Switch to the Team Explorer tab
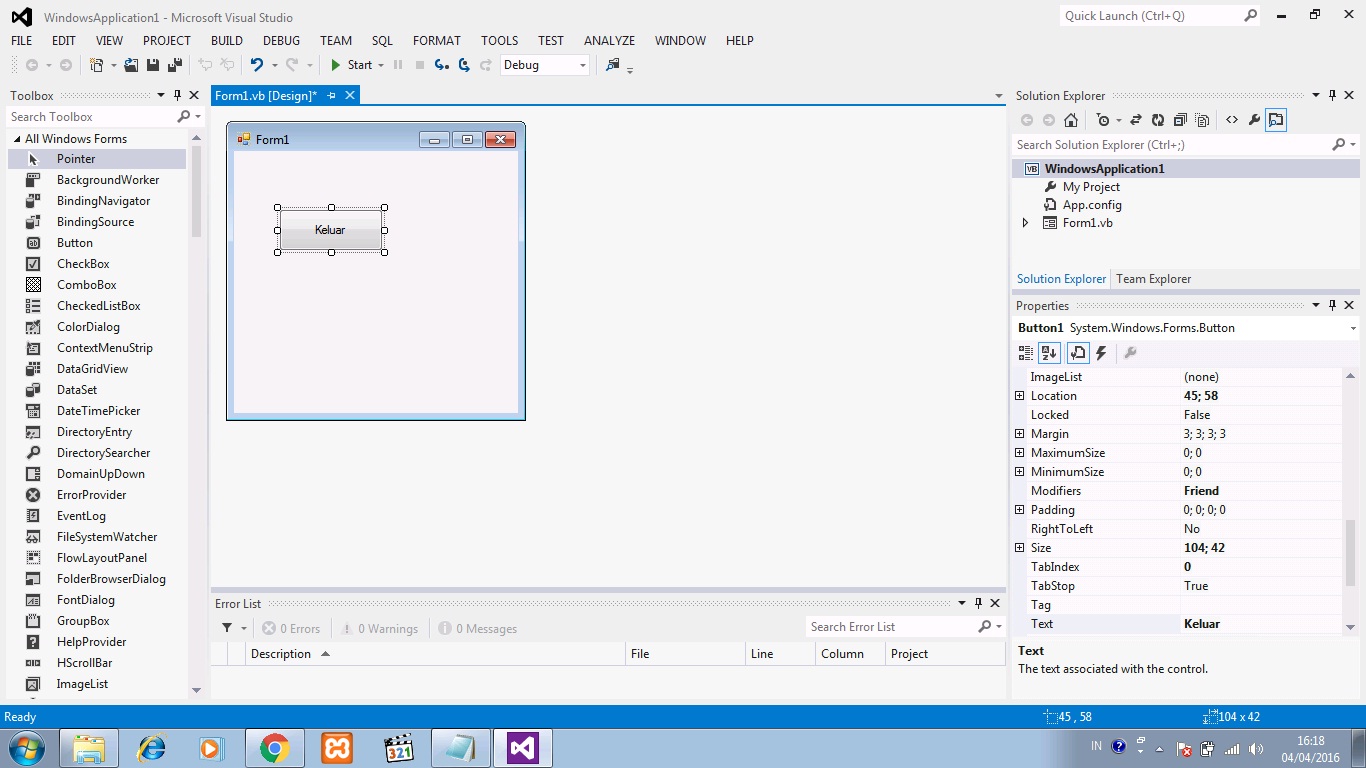 (x=1153, y=279)
